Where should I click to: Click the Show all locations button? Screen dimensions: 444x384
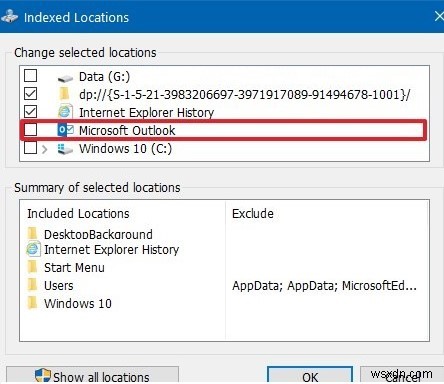tap(92, 375)
